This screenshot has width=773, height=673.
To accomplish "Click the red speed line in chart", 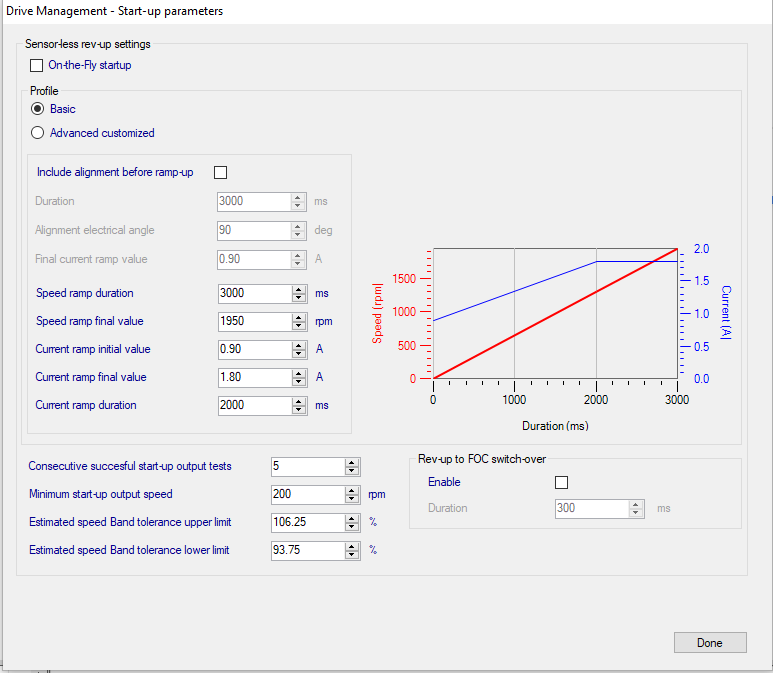I will 555,314.
